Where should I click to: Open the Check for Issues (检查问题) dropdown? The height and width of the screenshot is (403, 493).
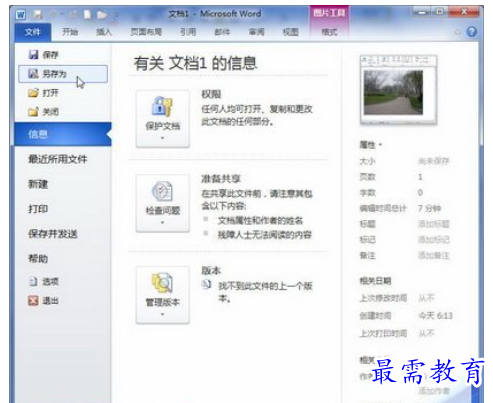(x=163, y=203)
